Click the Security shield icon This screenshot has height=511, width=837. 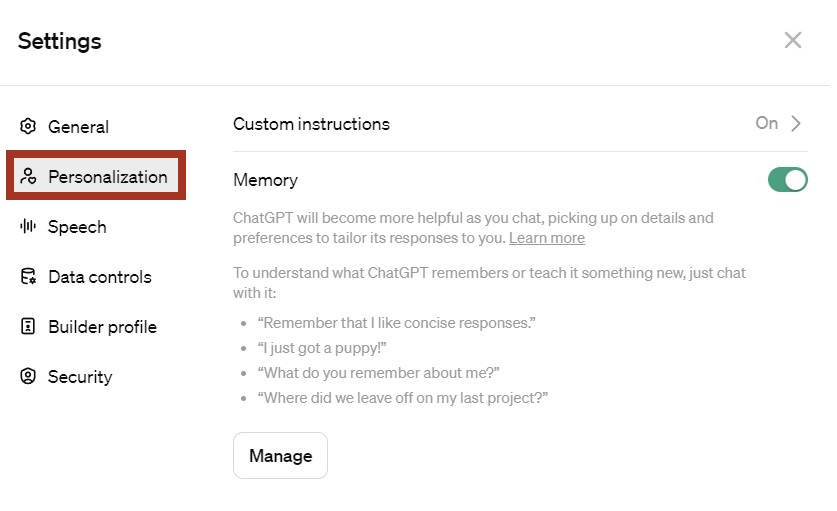[28, 377]
